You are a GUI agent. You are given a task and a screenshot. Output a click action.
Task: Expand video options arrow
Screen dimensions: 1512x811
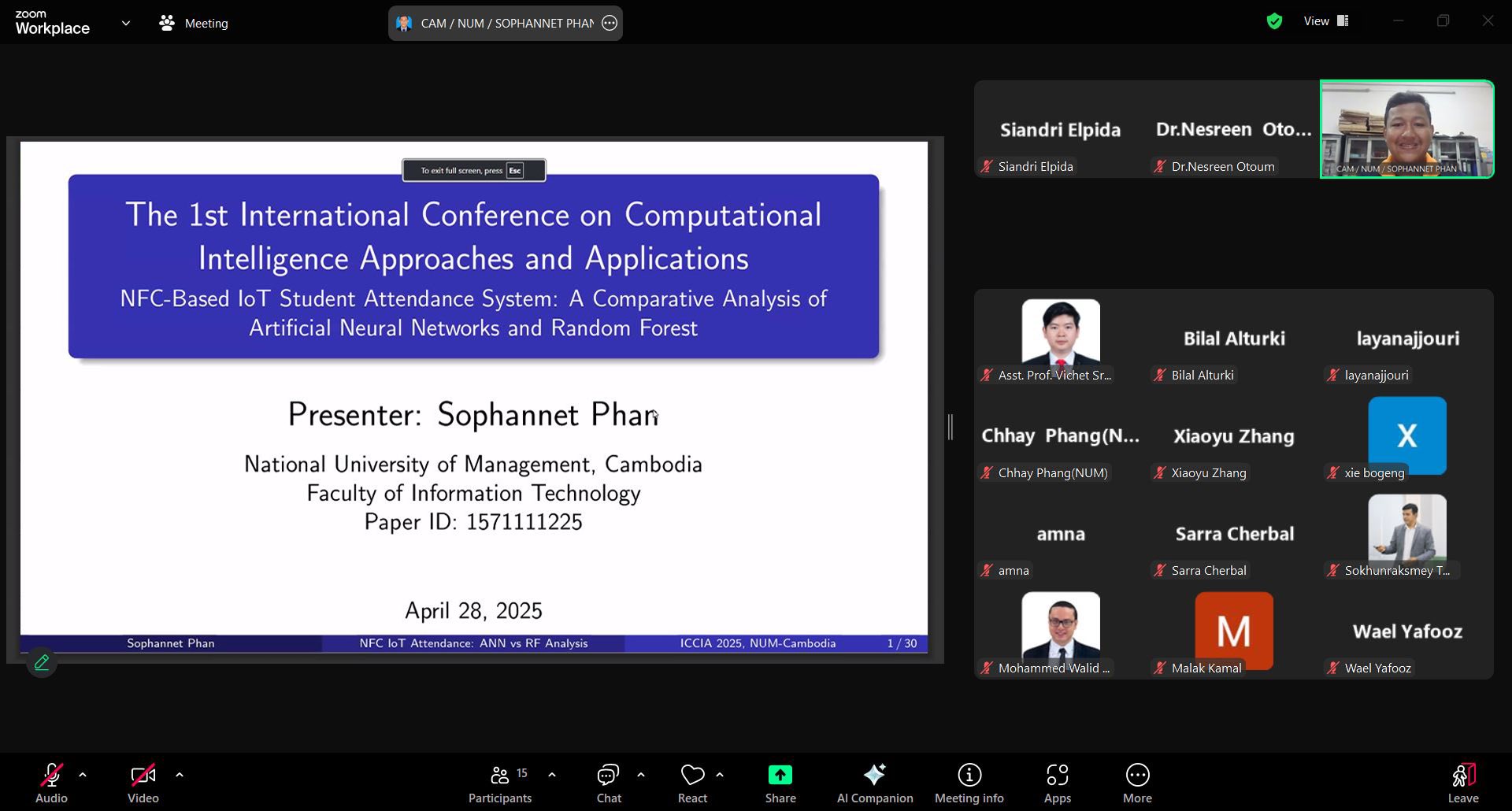pos(180,776)
